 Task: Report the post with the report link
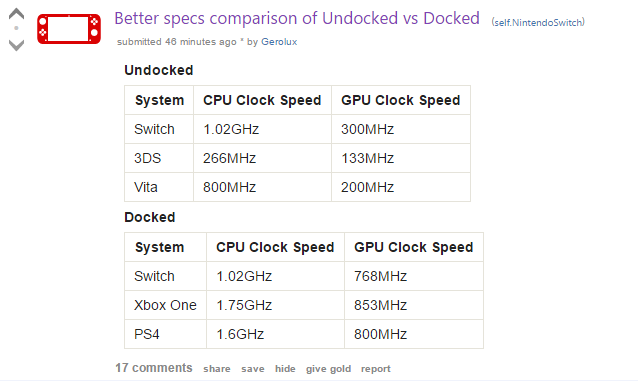pyautogui.click(x=376, y=369)
